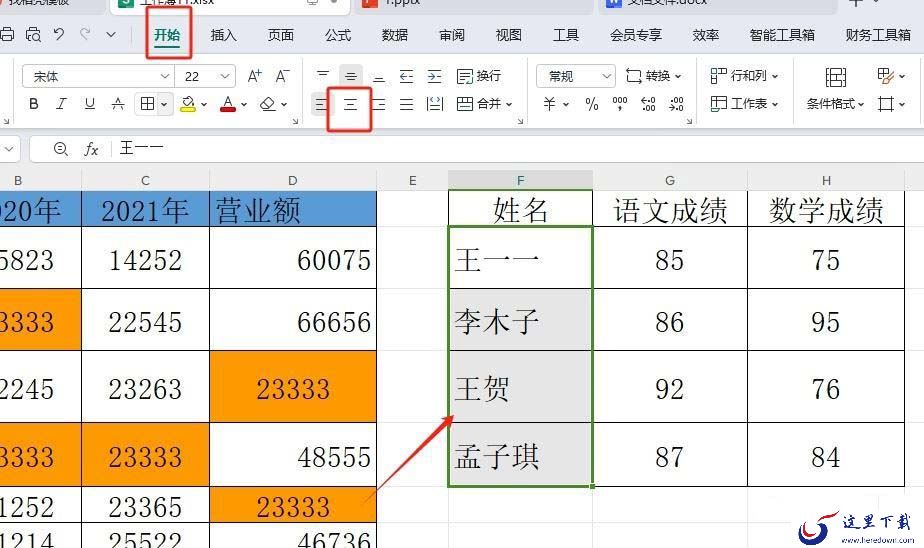Open the 公式 ribbon tab
The width and height of the screenshot is (924, 548).
click(x=338, y=35)
